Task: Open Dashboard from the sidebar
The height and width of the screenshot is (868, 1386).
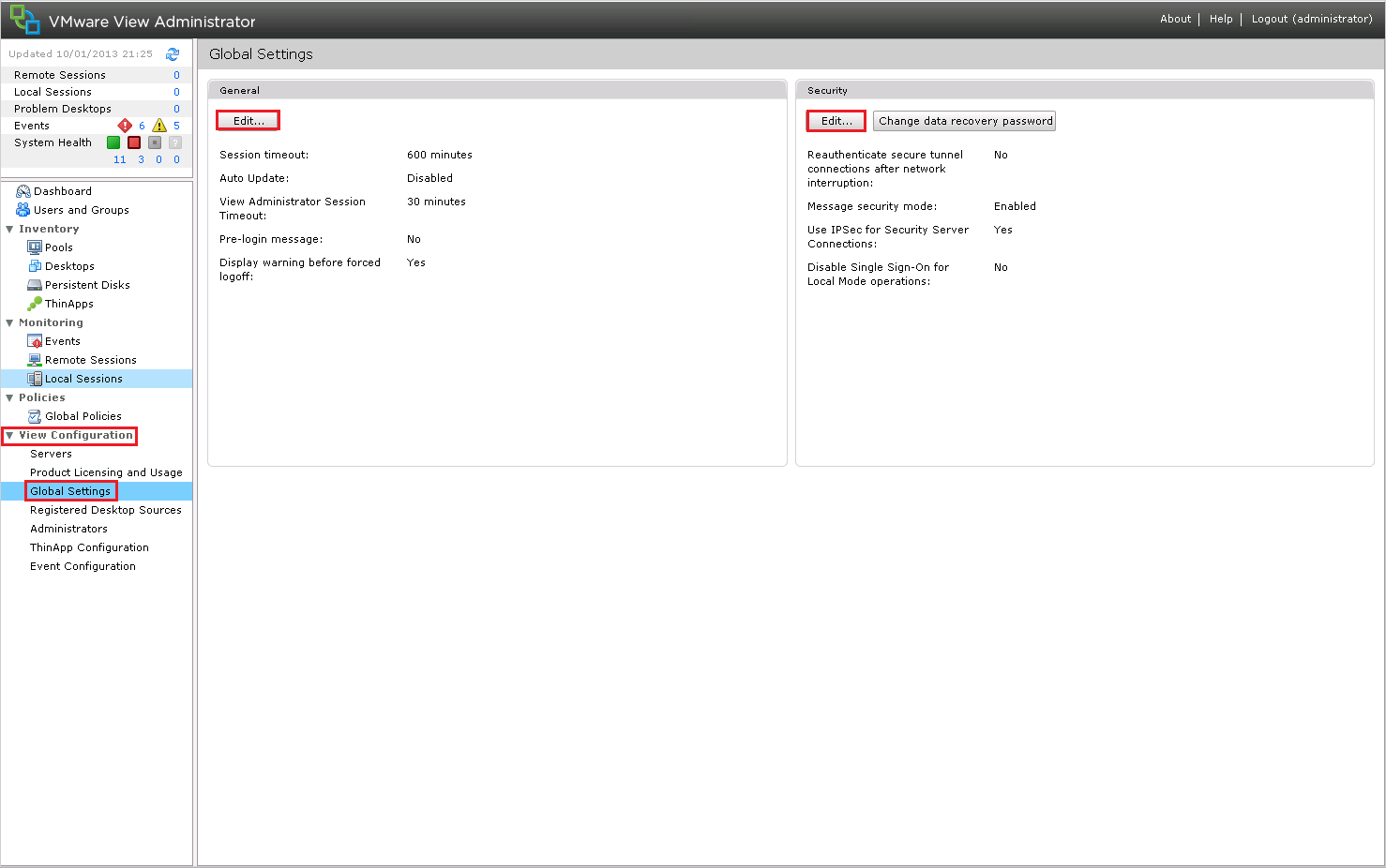Action: tap(62, 191)
